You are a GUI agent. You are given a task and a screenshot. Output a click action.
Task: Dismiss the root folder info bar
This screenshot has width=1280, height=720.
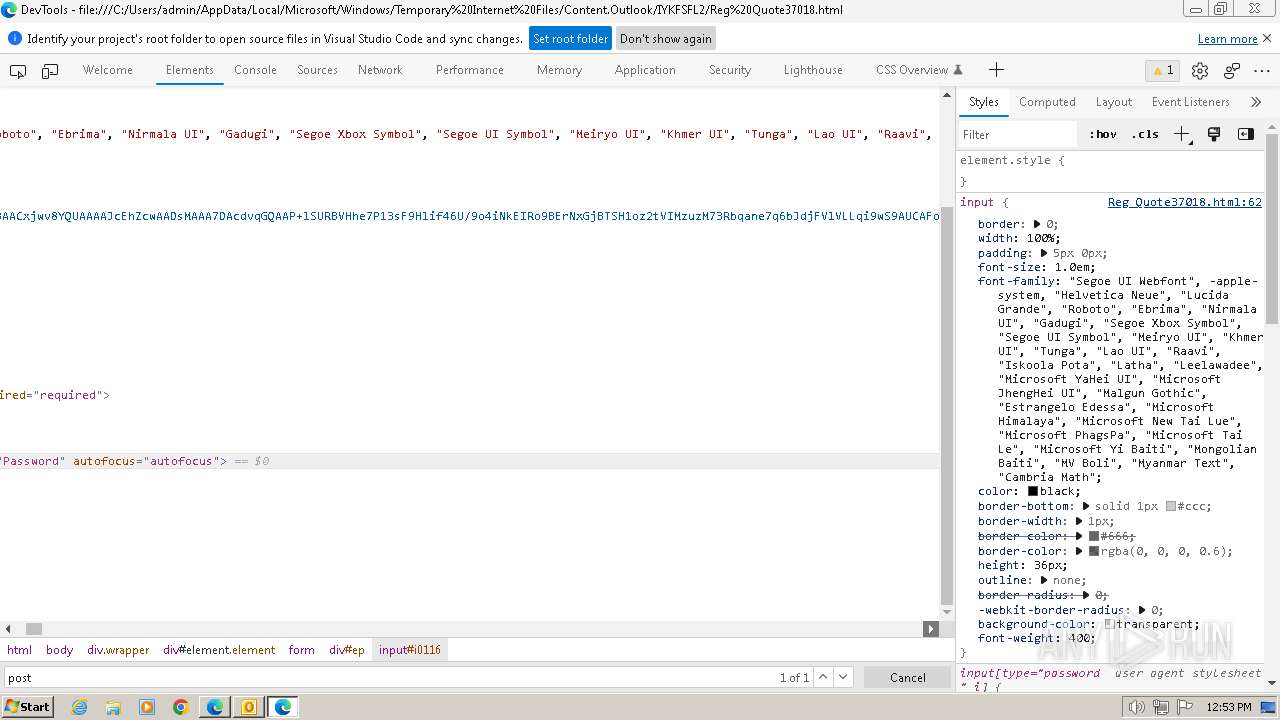[1267, 38]
